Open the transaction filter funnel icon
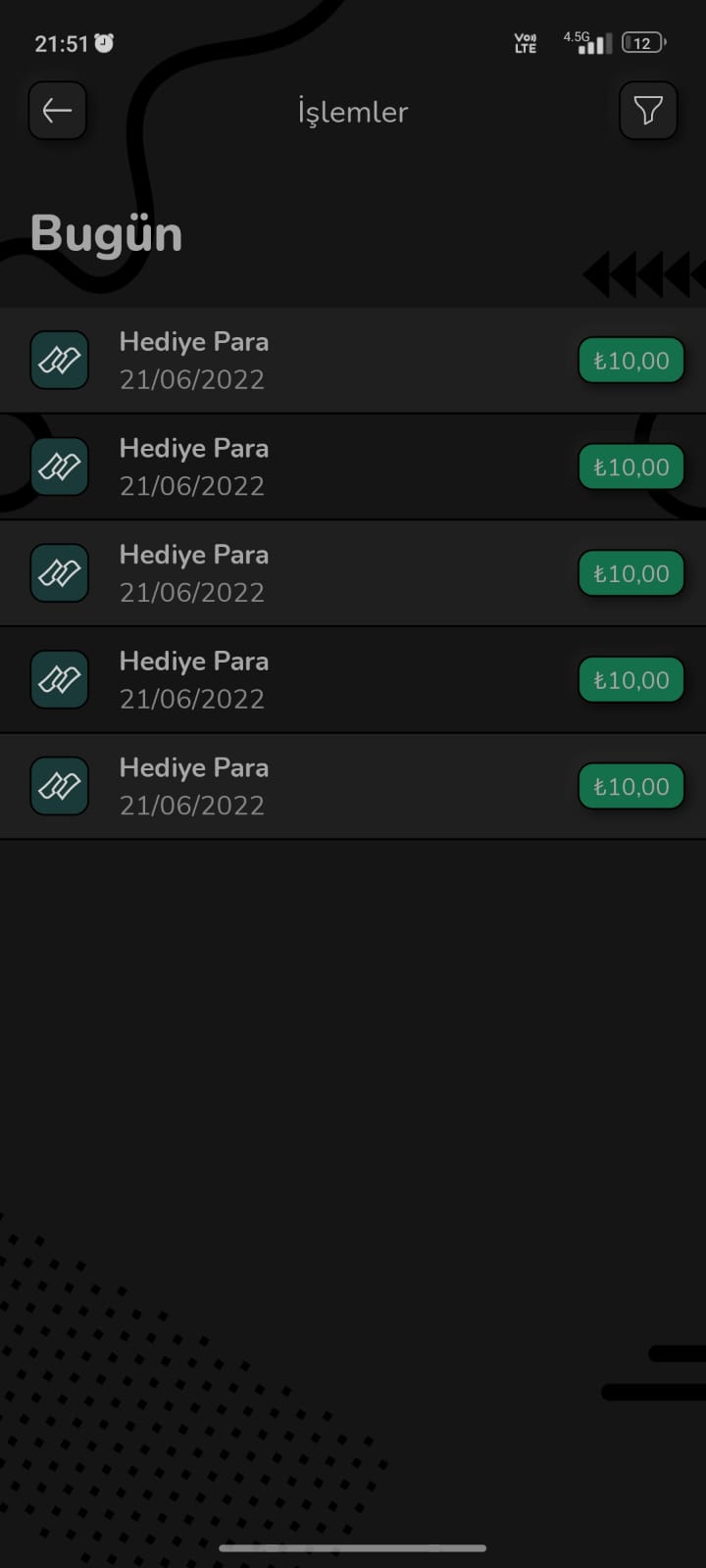 pyautogui.click(x=648, y=111)
